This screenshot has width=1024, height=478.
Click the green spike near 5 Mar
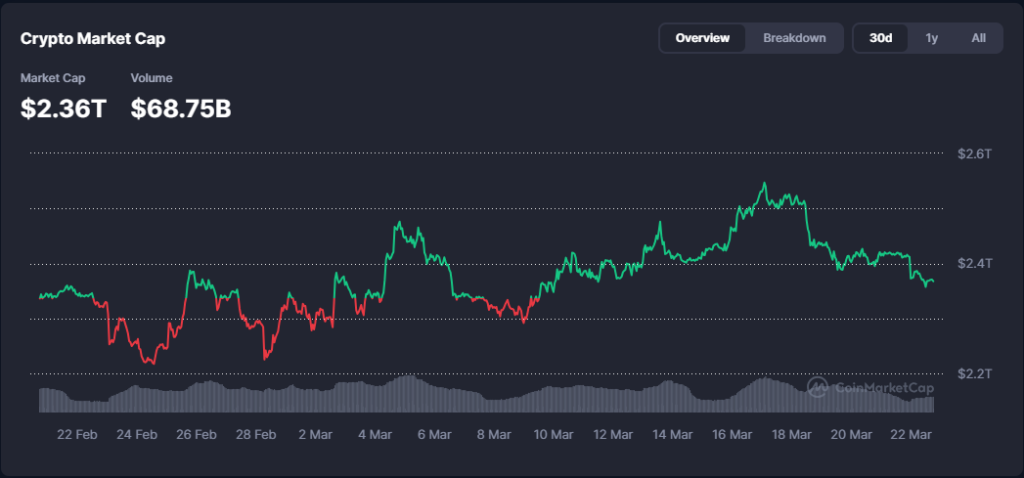(398, 224)
